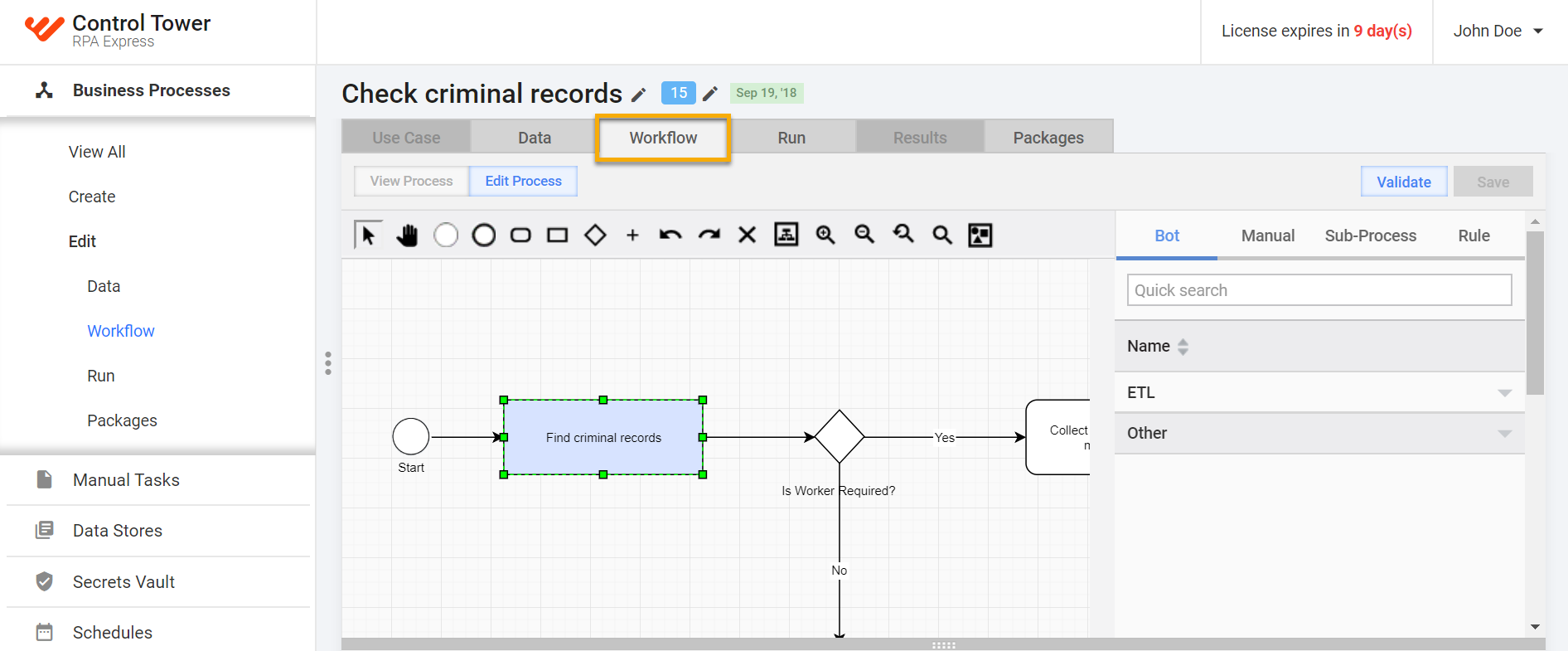The height and width of the screenshot is (651, 1568).
Task: Select the pointer arrow tool
Action: point(368,236)
